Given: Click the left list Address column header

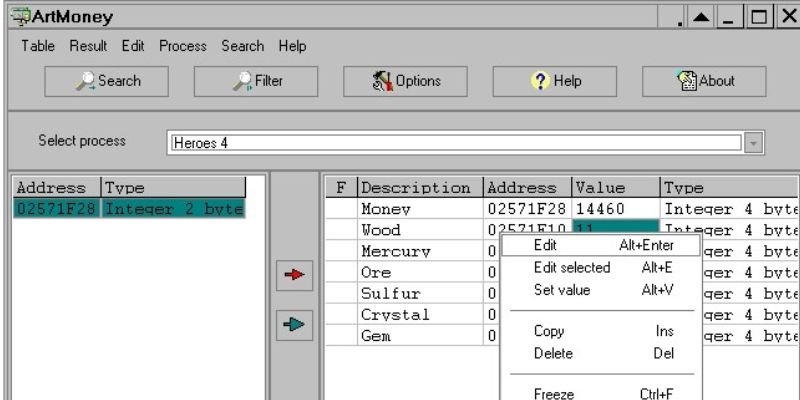Looking at the screenshot, I should 57,187.
